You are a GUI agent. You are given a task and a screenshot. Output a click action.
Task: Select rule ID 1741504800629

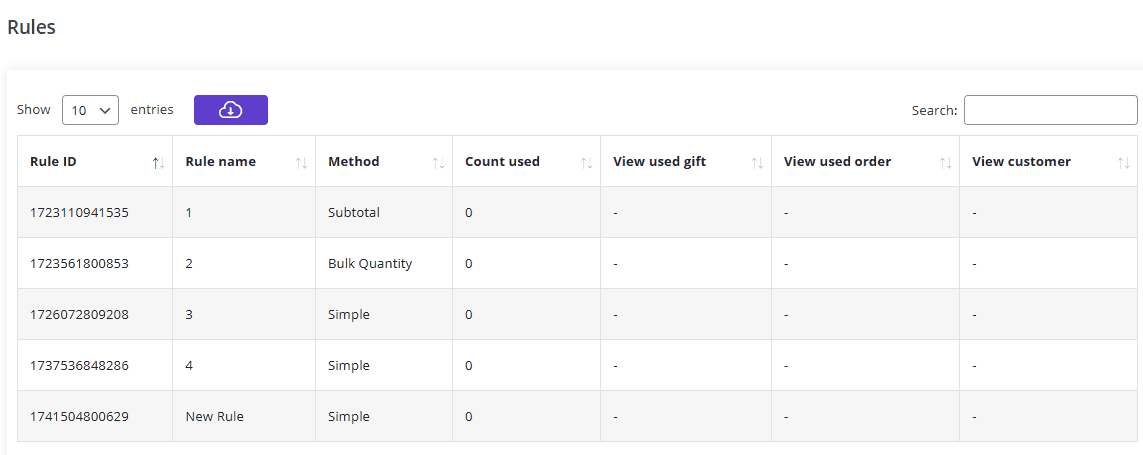click(79, 417)
